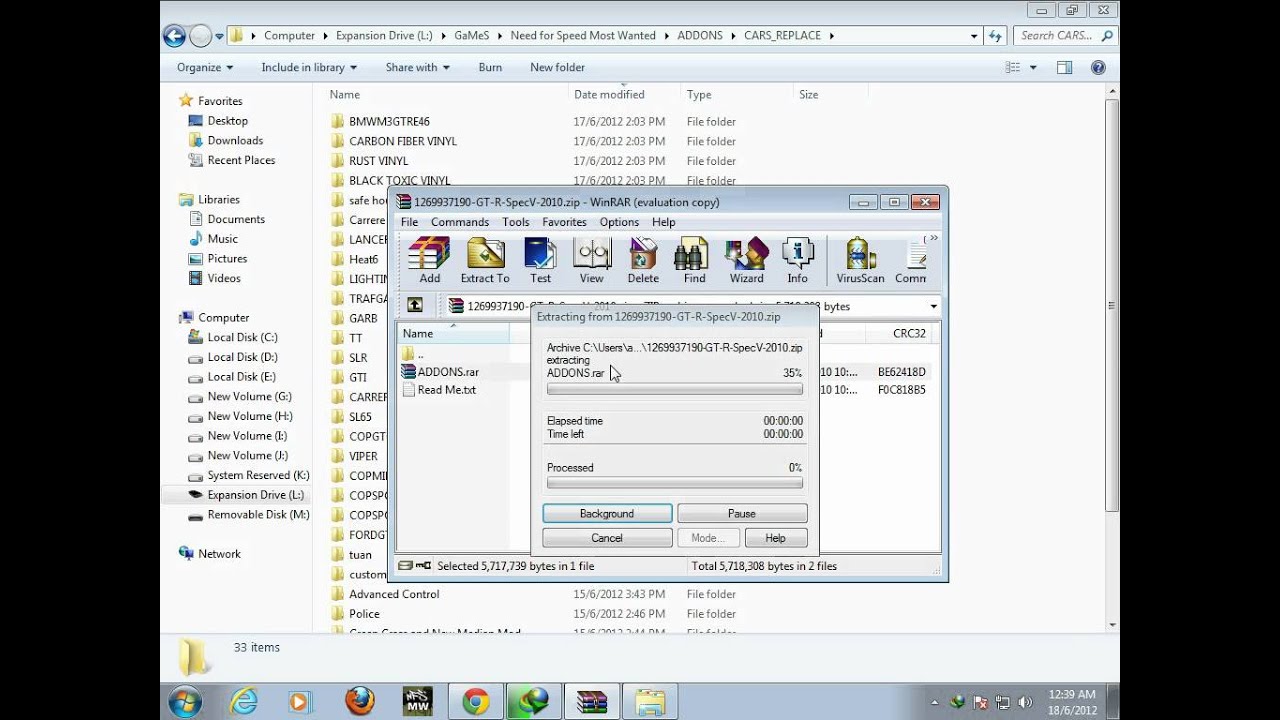Open the NFS MW taskbar icon

[417, 701]
